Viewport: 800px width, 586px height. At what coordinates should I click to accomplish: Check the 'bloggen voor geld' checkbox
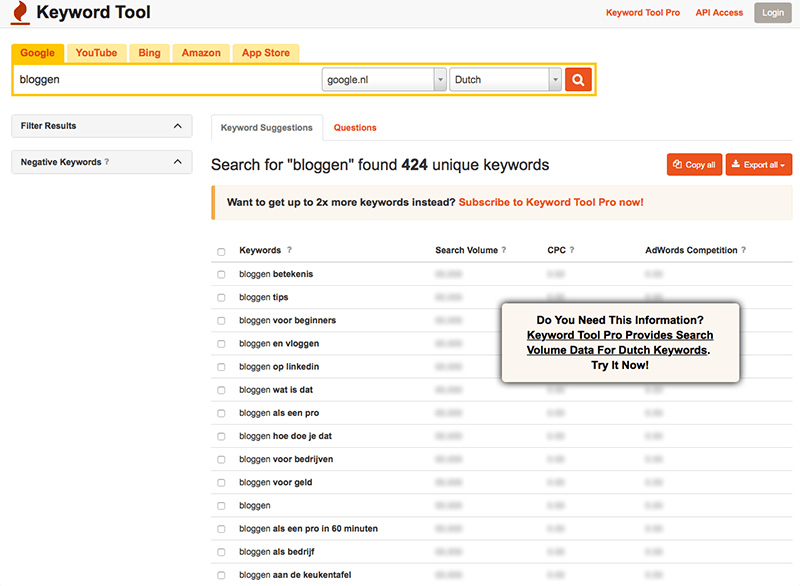(x=221, y=482)
